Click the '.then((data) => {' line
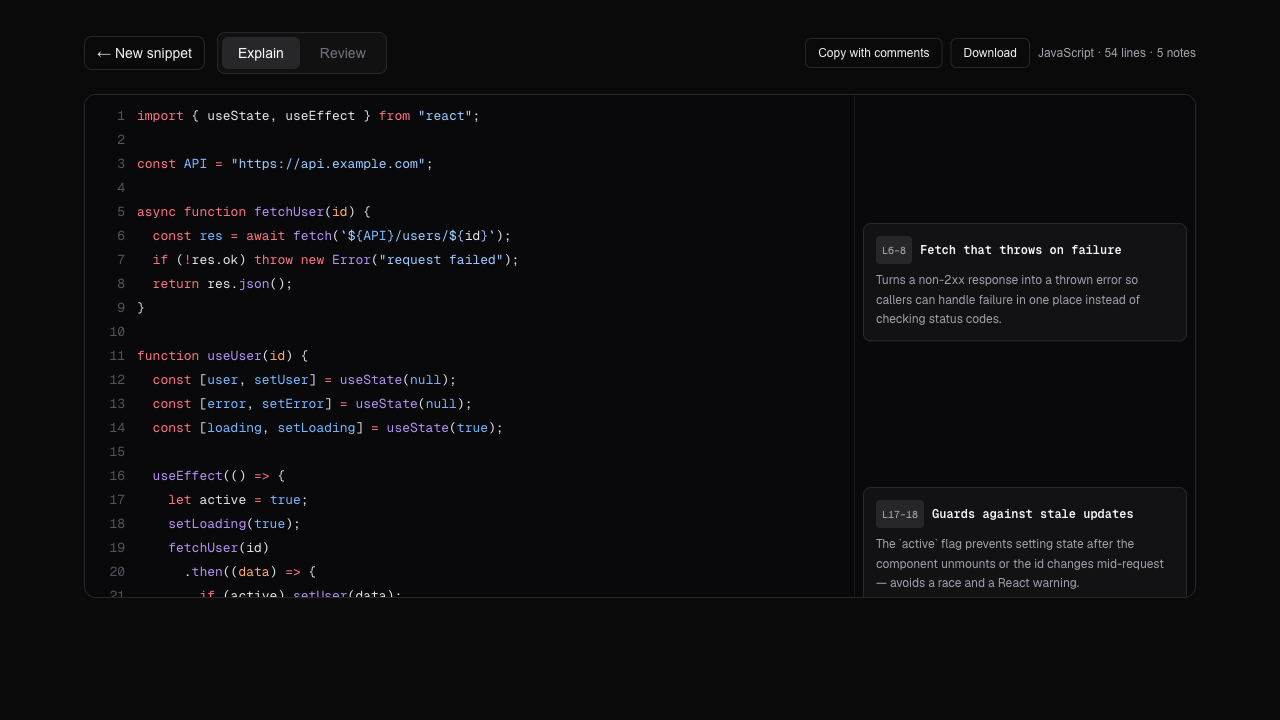 (x=250, y=572)
